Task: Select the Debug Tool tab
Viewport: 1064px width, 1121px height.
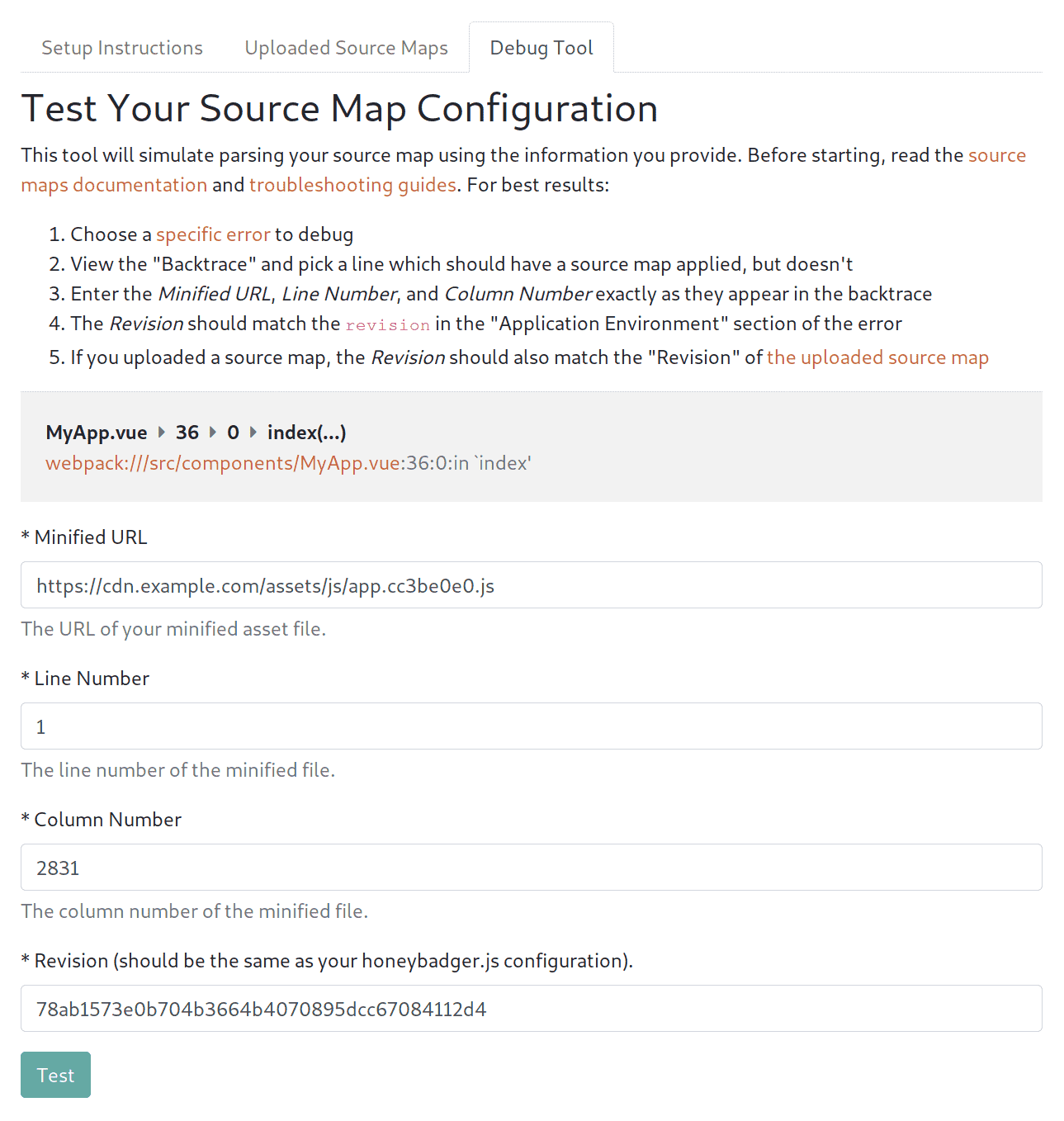Action: pyautogui.click(x=541, y=48)
